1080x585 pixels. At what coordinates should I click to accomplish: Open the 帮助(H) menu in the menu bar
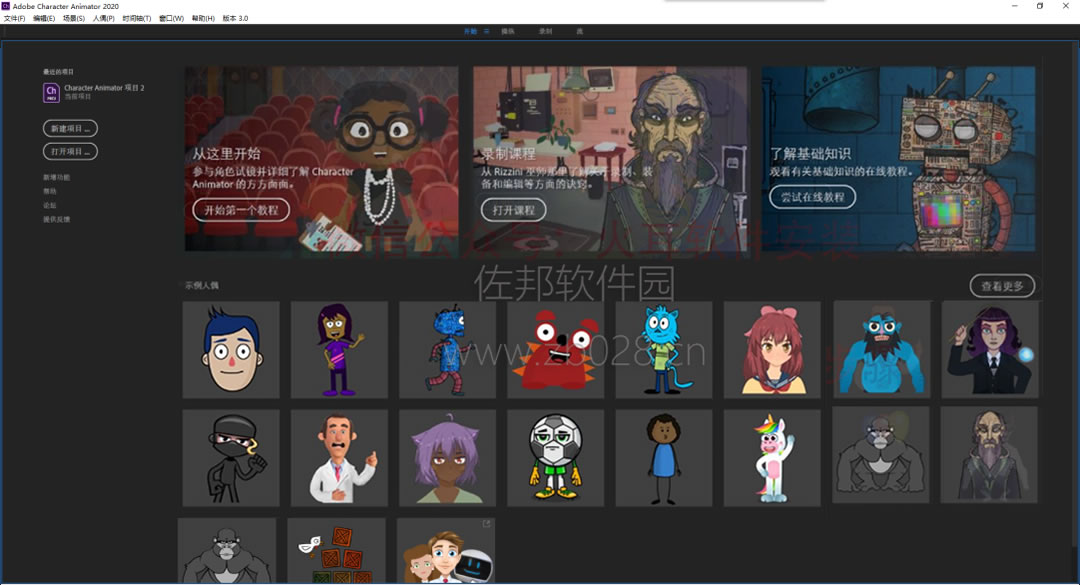pyautogui.click(x=202, y=19)
